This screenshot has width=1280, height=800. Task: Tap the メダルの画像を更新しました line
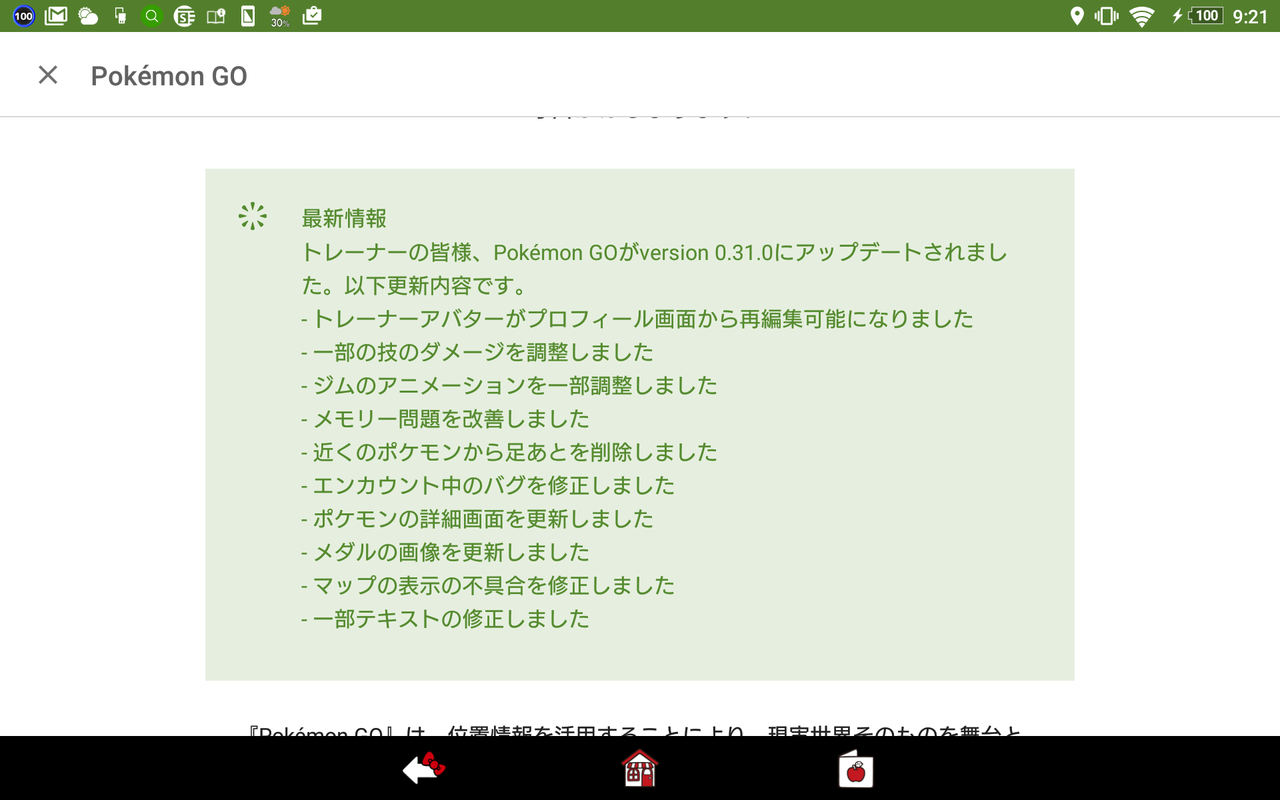[x=445, y=552]
